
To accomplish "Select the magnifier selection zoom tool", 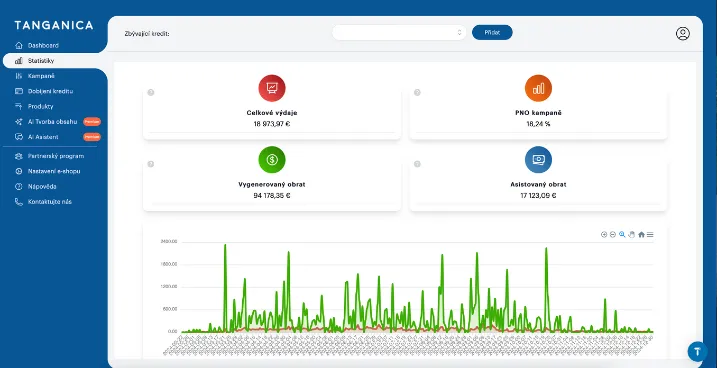I will click(x=622, y=235).
